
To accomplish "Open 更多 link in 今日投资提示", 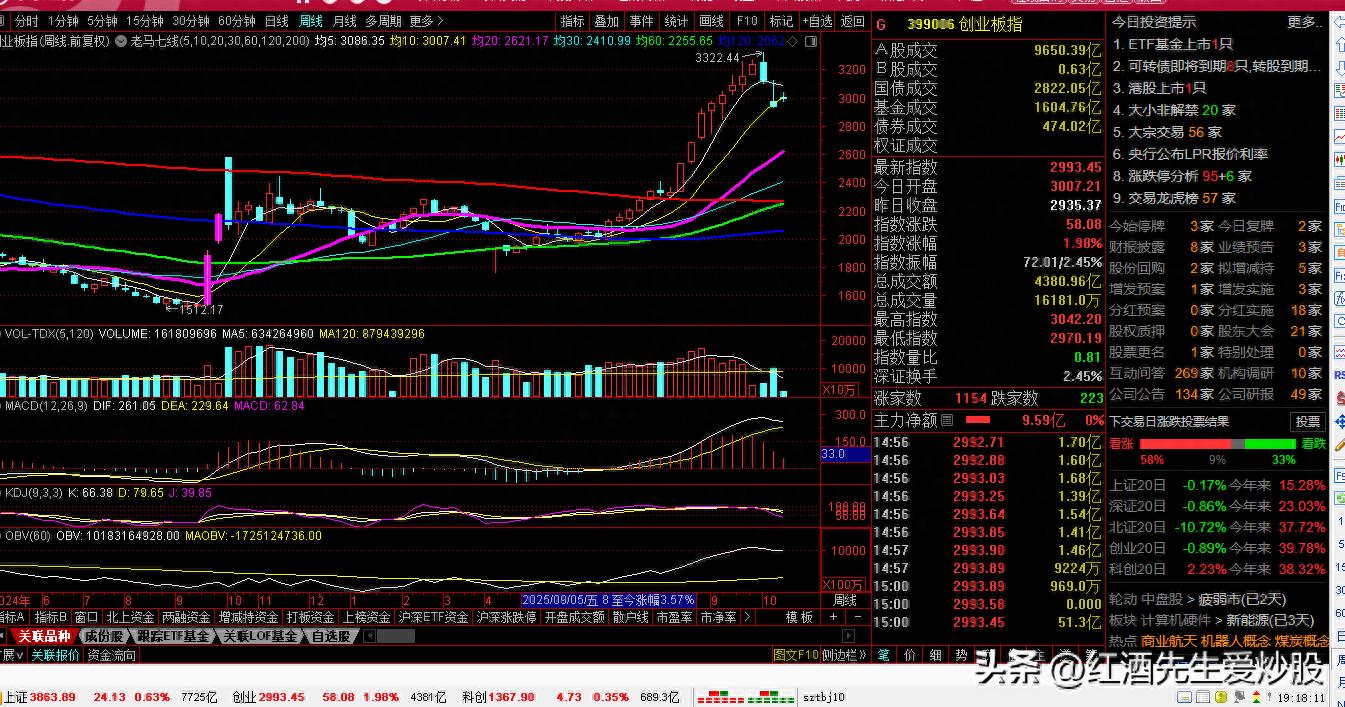I will 1305,22.
